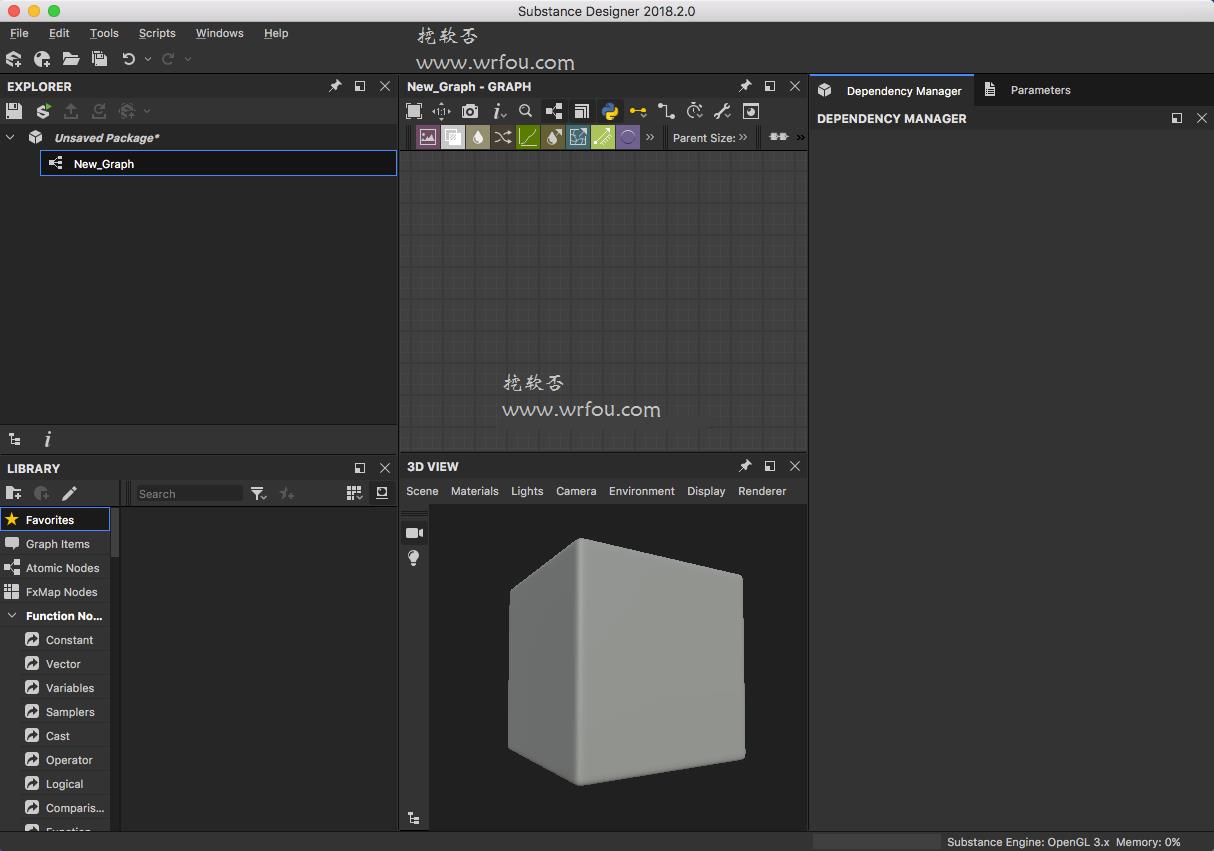Click the 3D View camera icon

click(x=414, y=533)
